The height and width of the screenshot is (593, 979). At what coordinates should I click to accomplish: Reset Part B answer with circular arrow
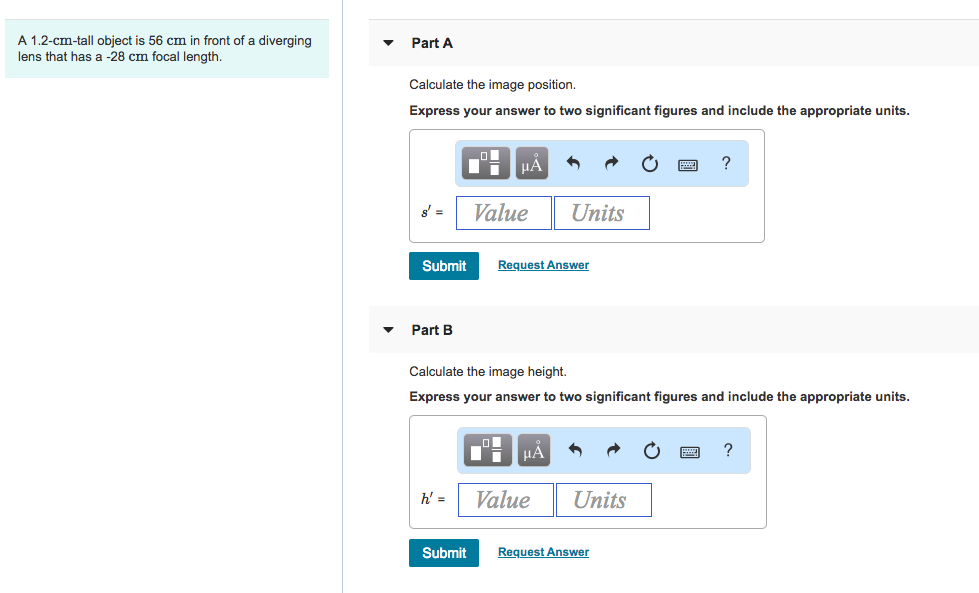point(652,450)
